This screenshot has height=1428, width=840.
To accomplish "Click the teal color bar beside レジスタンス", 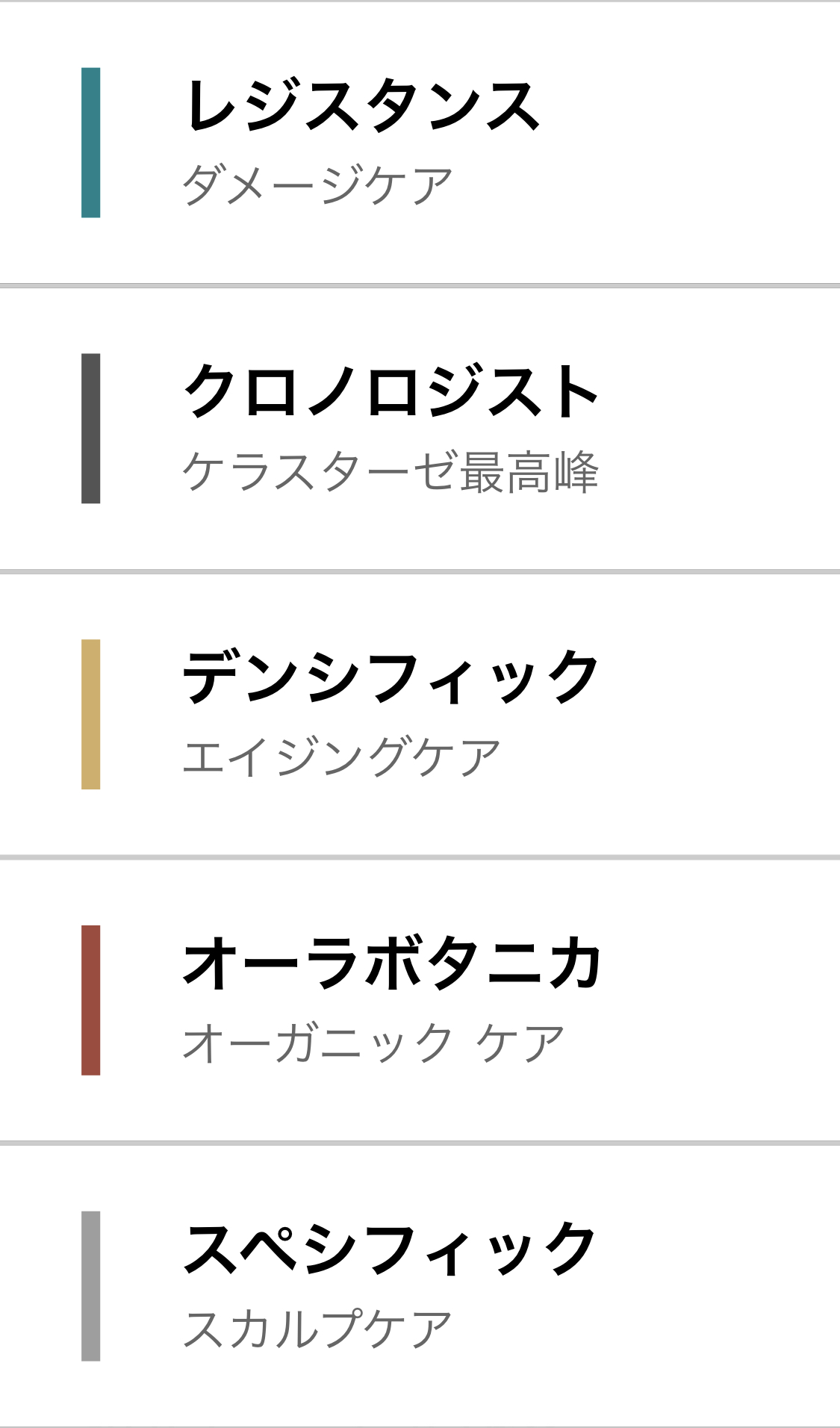I will coord(90,143).
